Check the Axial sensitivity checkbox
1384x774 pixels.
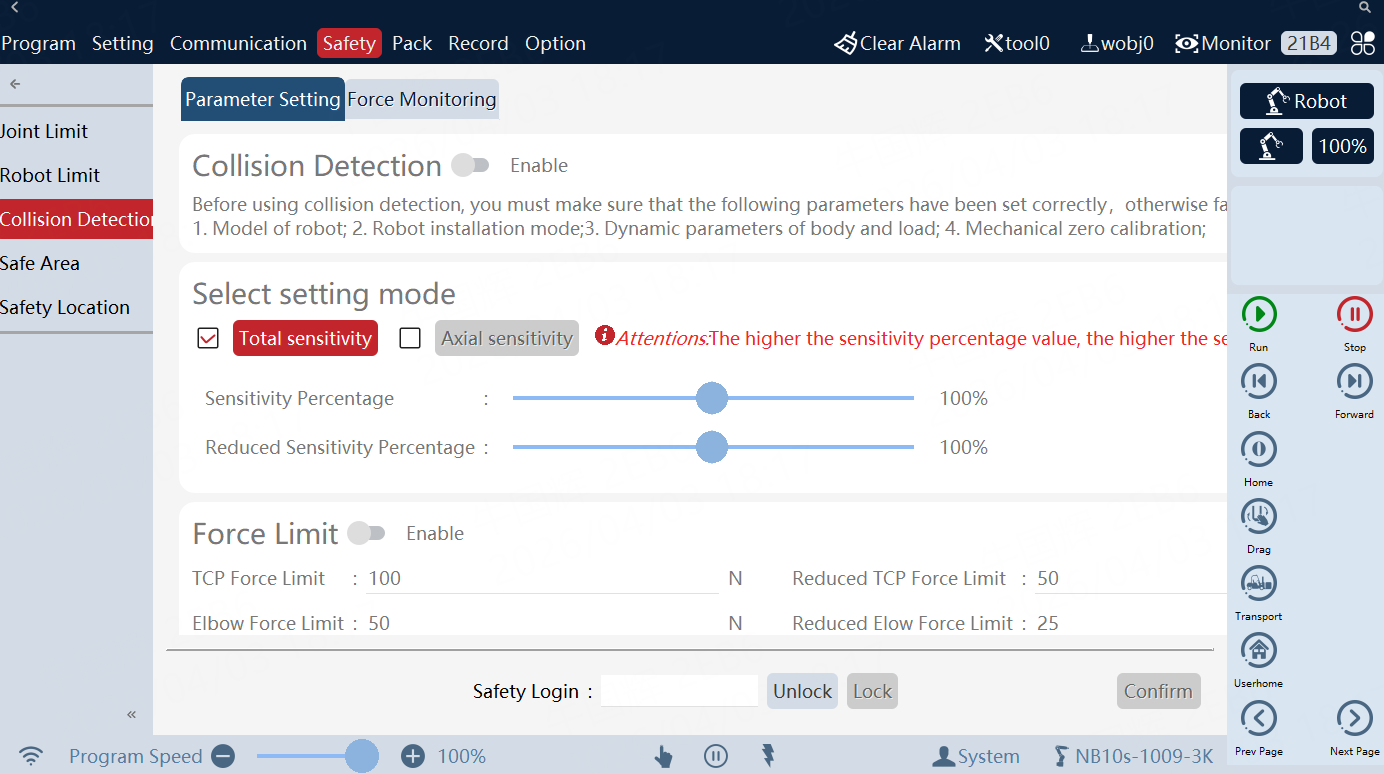point(409,338)
